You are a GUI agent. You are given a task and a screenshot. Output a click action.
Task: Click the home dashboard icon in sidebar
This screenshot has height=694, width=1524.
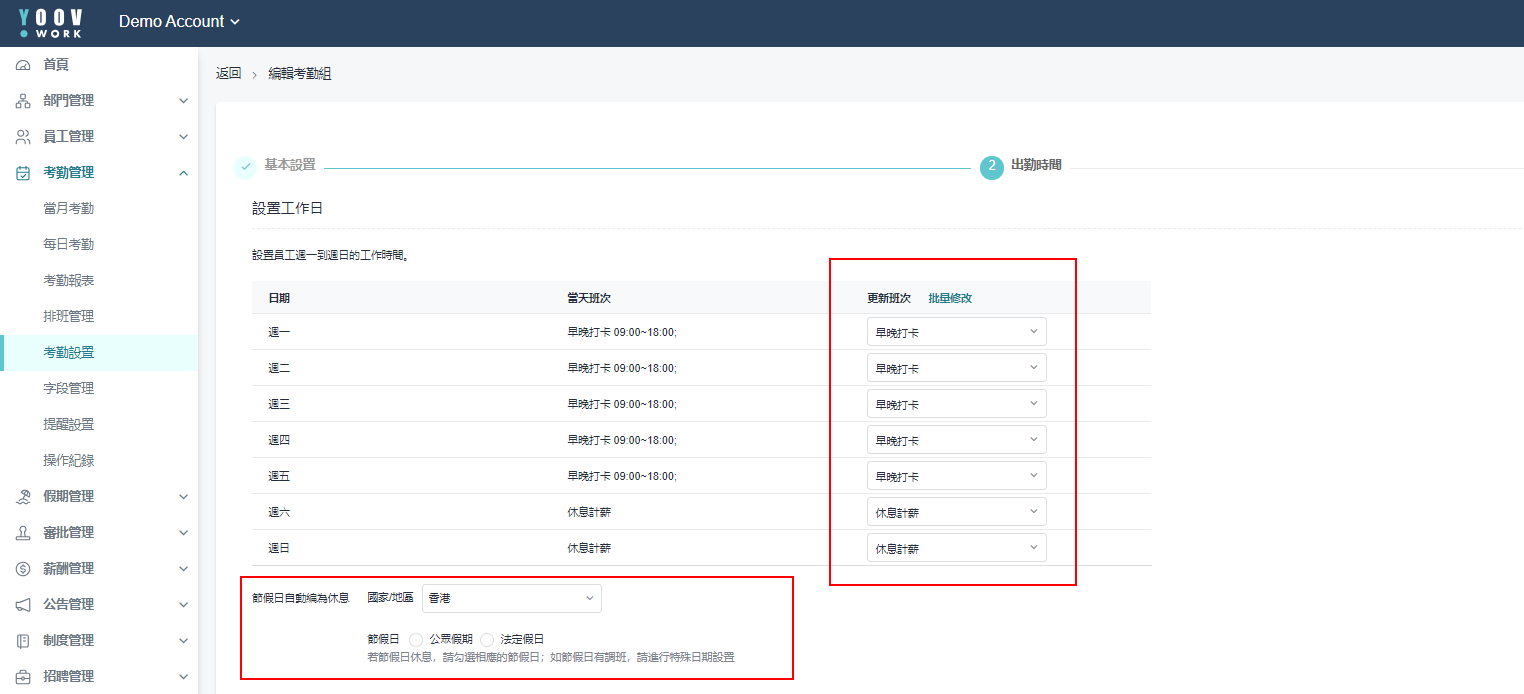23,65
